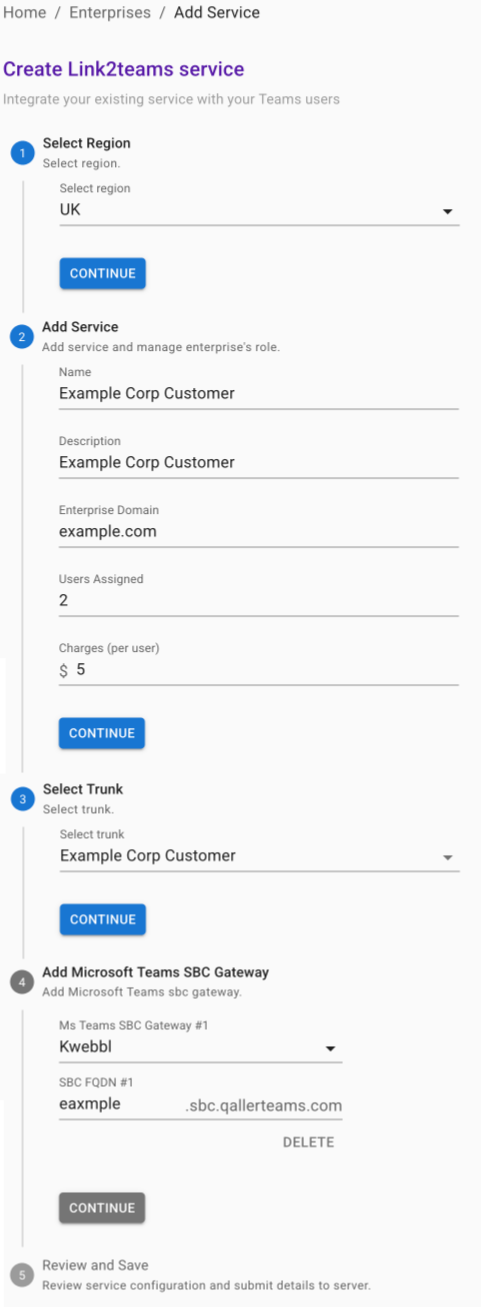
Task: Click step 5 circle icon for Review and Save
Action: (22, 1275)
